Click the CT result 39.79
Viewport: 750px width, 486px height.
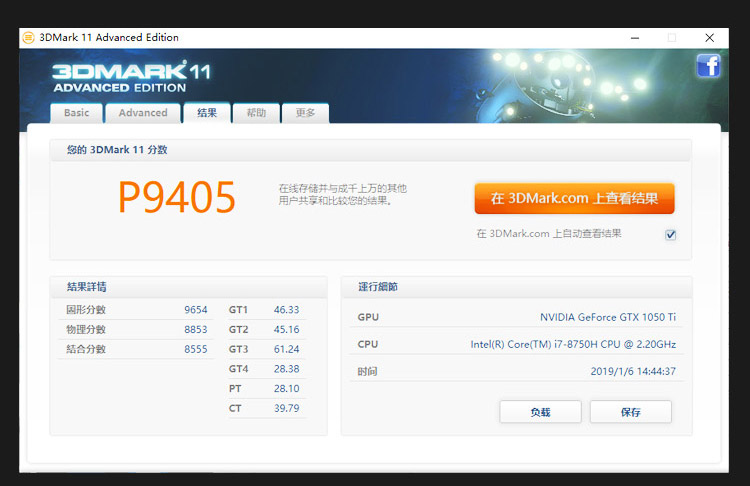click(x=287, y=408)
